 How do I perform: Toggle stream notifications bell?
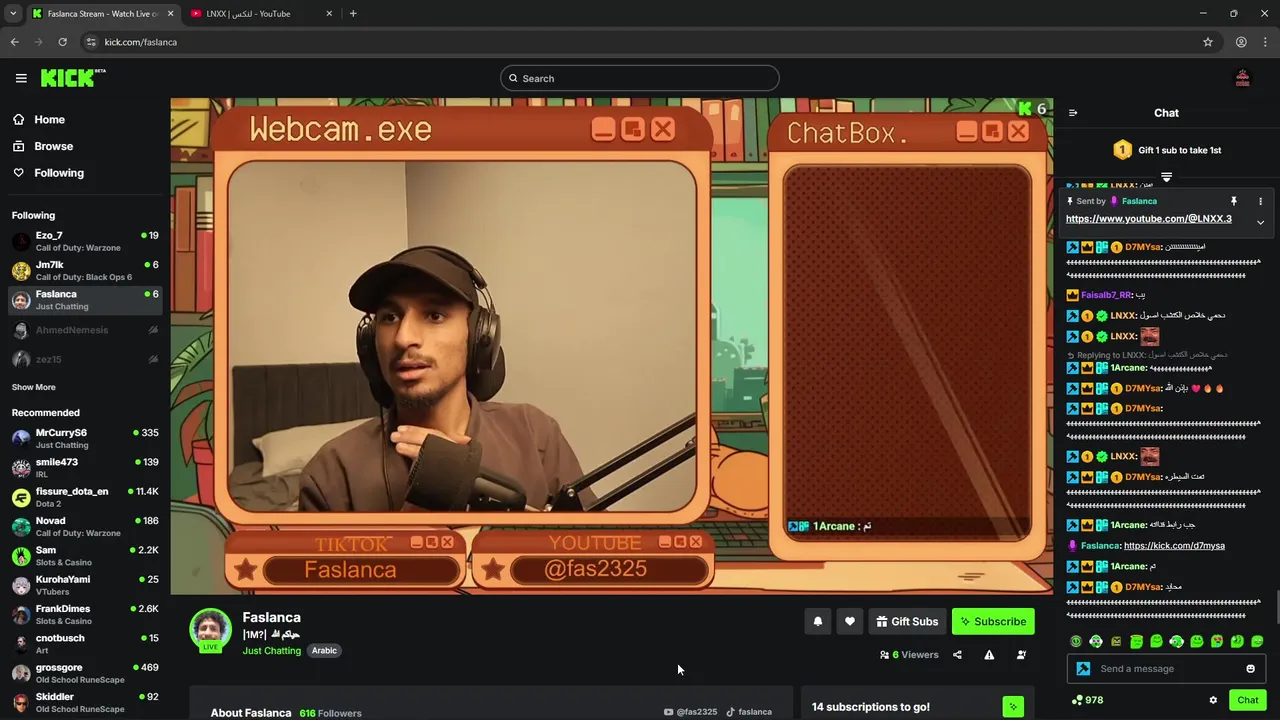pos(818,621)
